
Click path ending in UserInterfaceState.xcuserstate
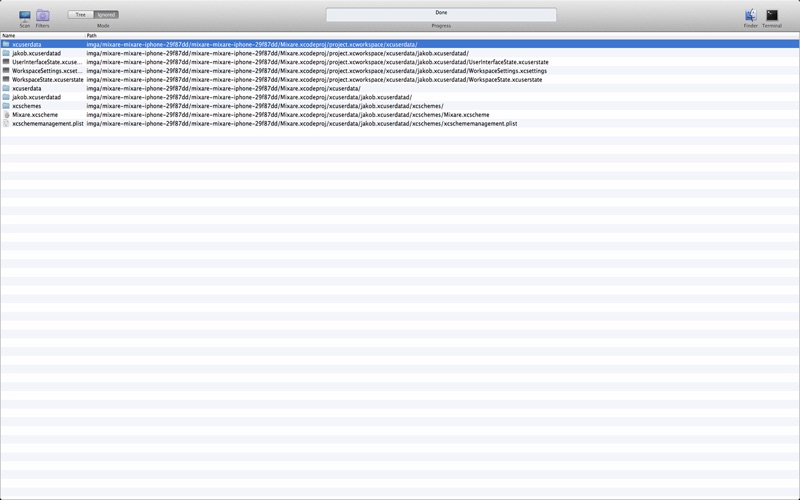[x=317, y=62]
